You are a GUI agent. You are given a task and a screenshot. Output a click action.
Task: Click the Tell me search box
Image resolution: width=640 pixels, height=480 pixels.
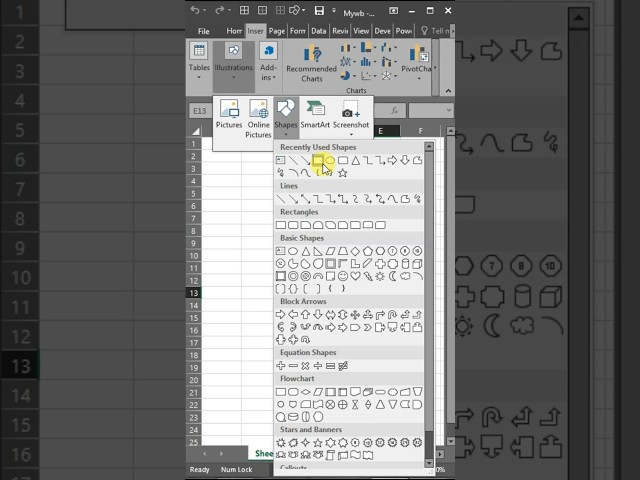(x=437, y=31)
